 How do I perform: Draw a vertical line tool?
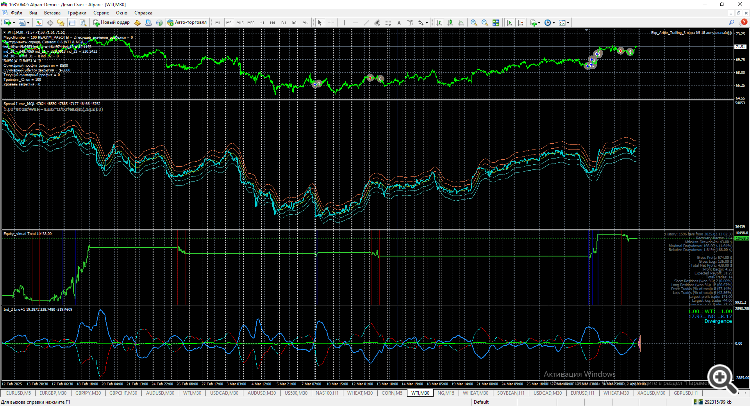click(344, 22)
